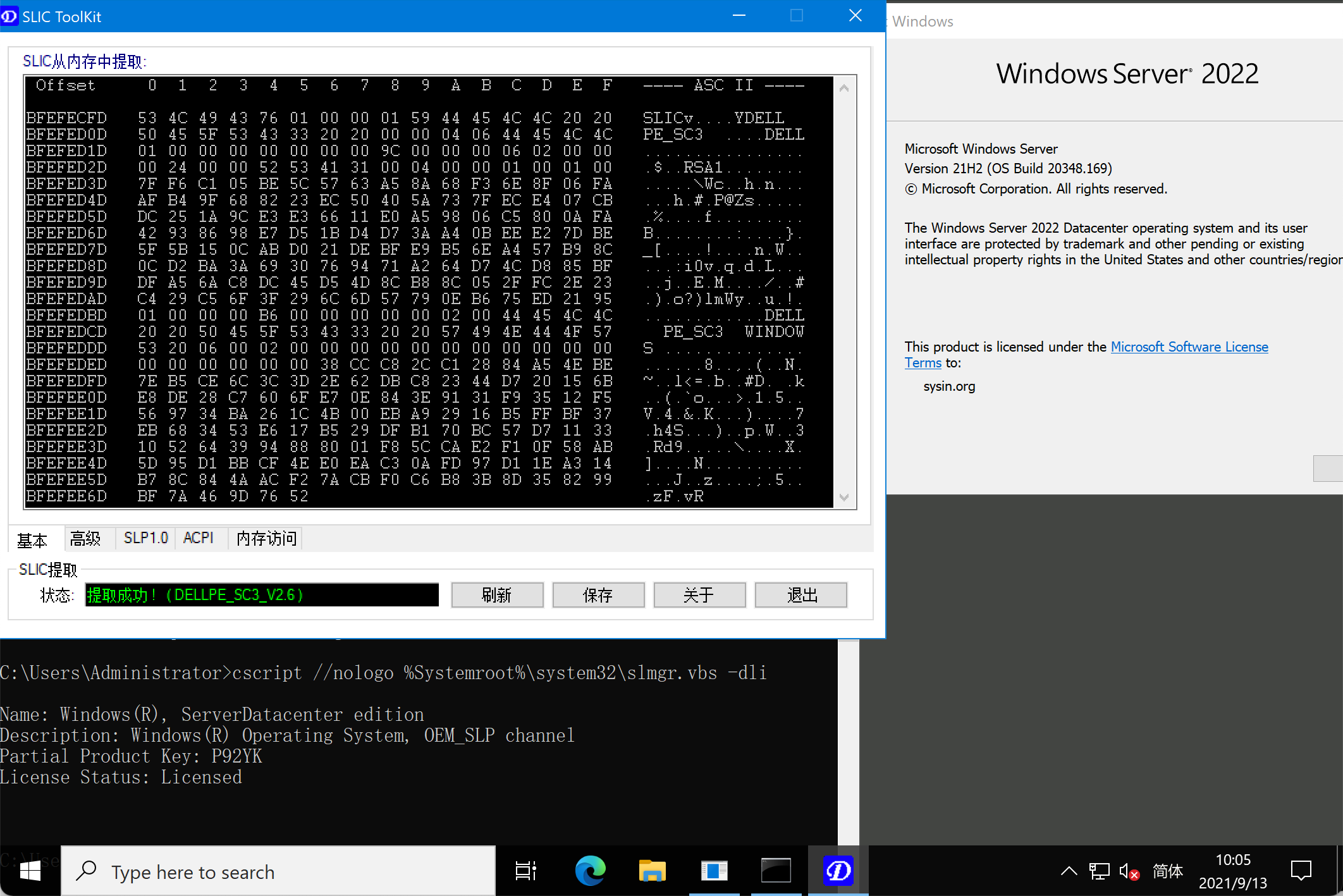
Task: Click the 保存 save button
Action: click(x=598, y=595)
